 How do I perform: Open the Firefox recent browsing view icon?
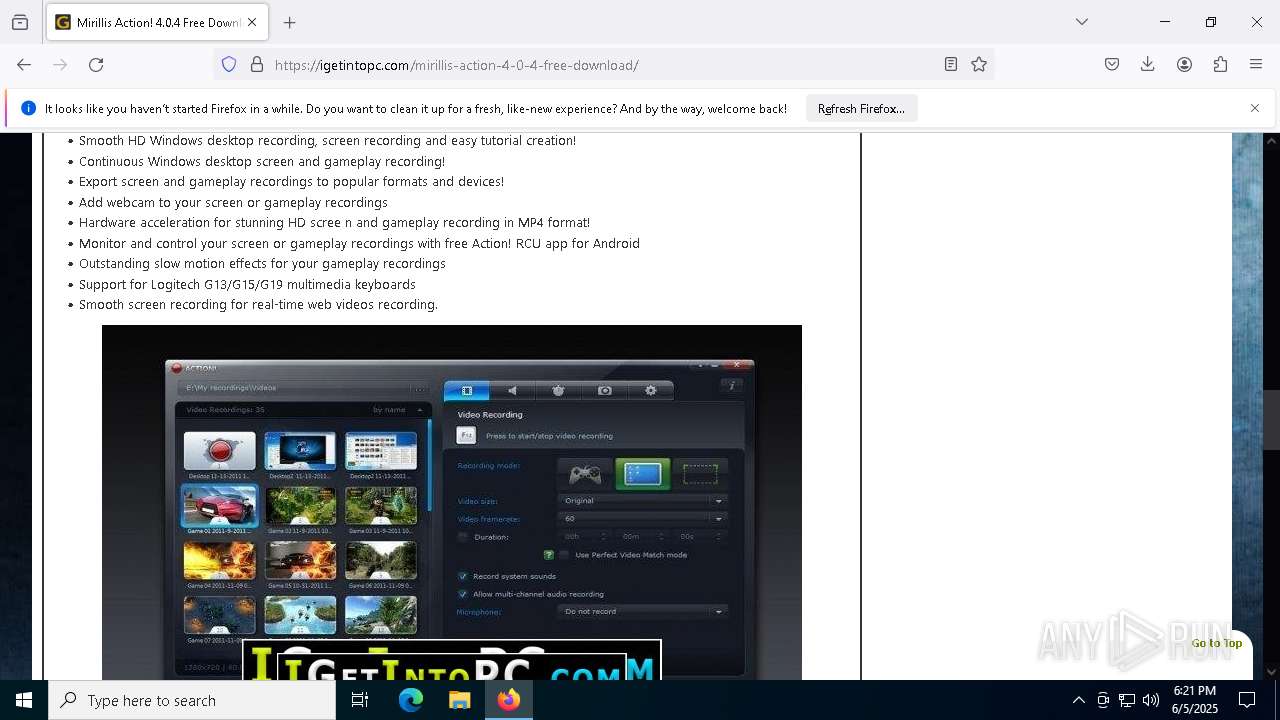click(20, 22)
